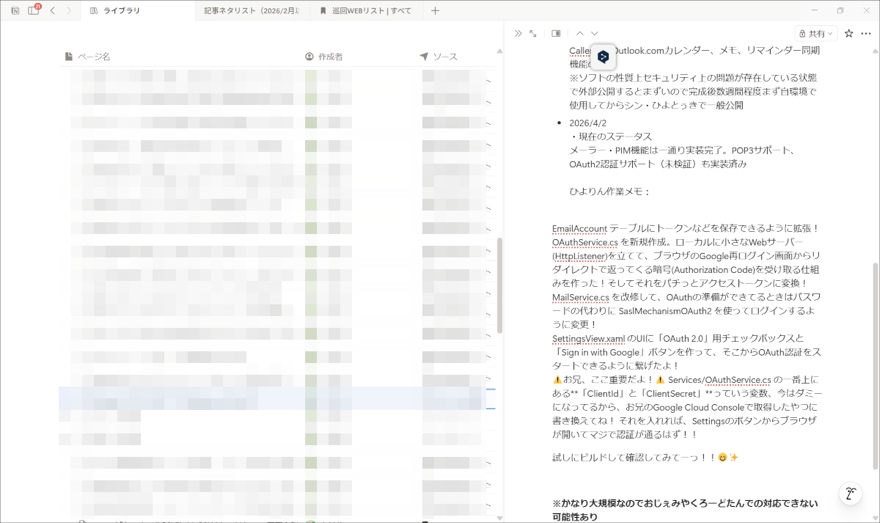Switch the peek layout mode icon
This screenshot has width=880, height=523.
(556, 34)
